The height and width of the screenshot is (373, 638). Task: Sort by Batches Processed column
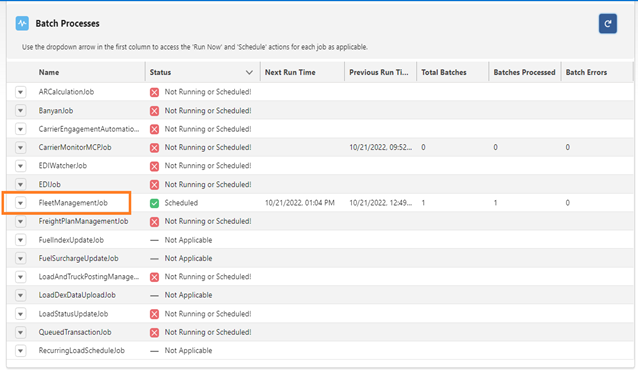point(524,72)
